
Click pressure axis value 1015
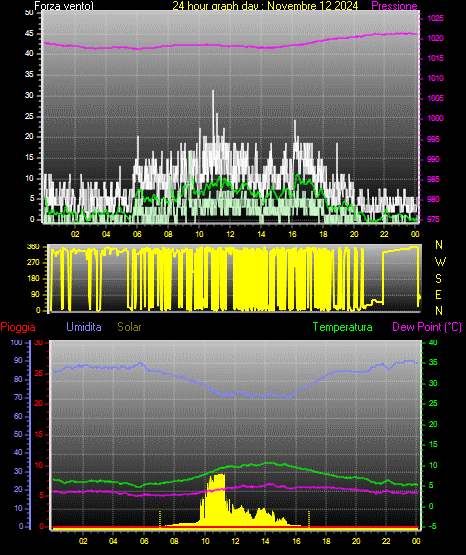point(435,58)
